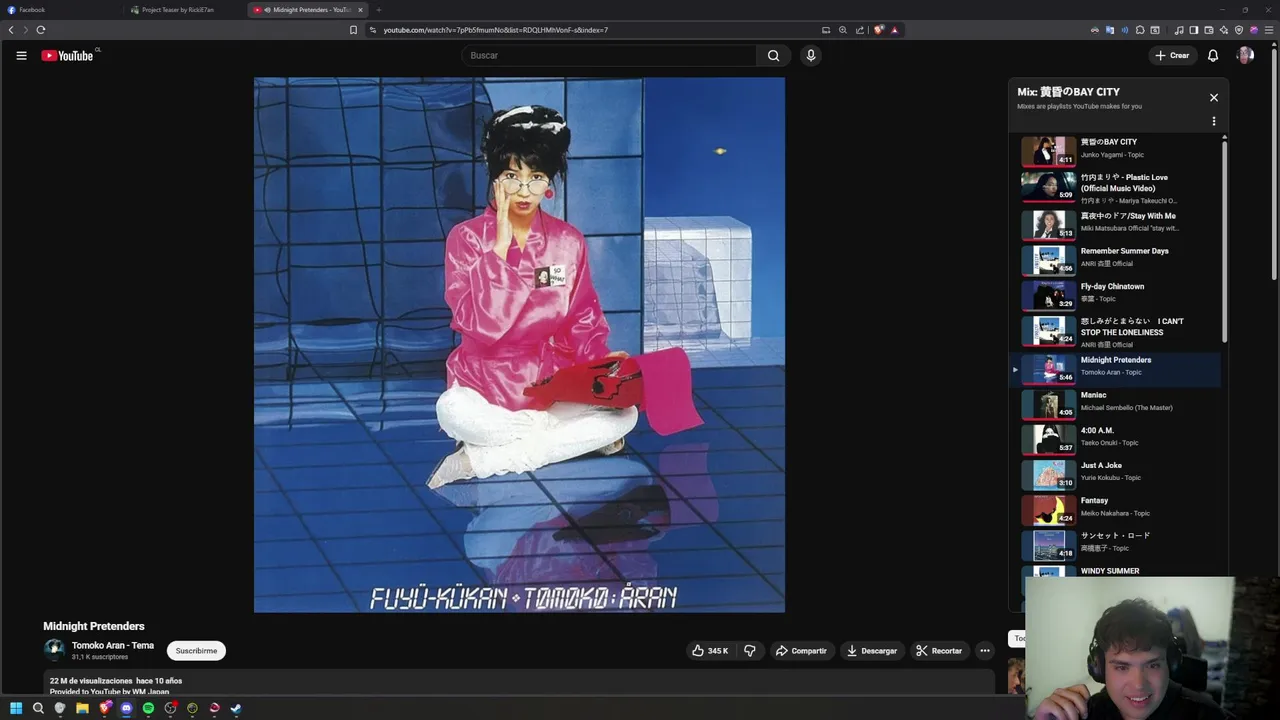The width and height of the screenshot is (1280, 720).
Task: Click the album cover video player
Action: pos(519,345)
